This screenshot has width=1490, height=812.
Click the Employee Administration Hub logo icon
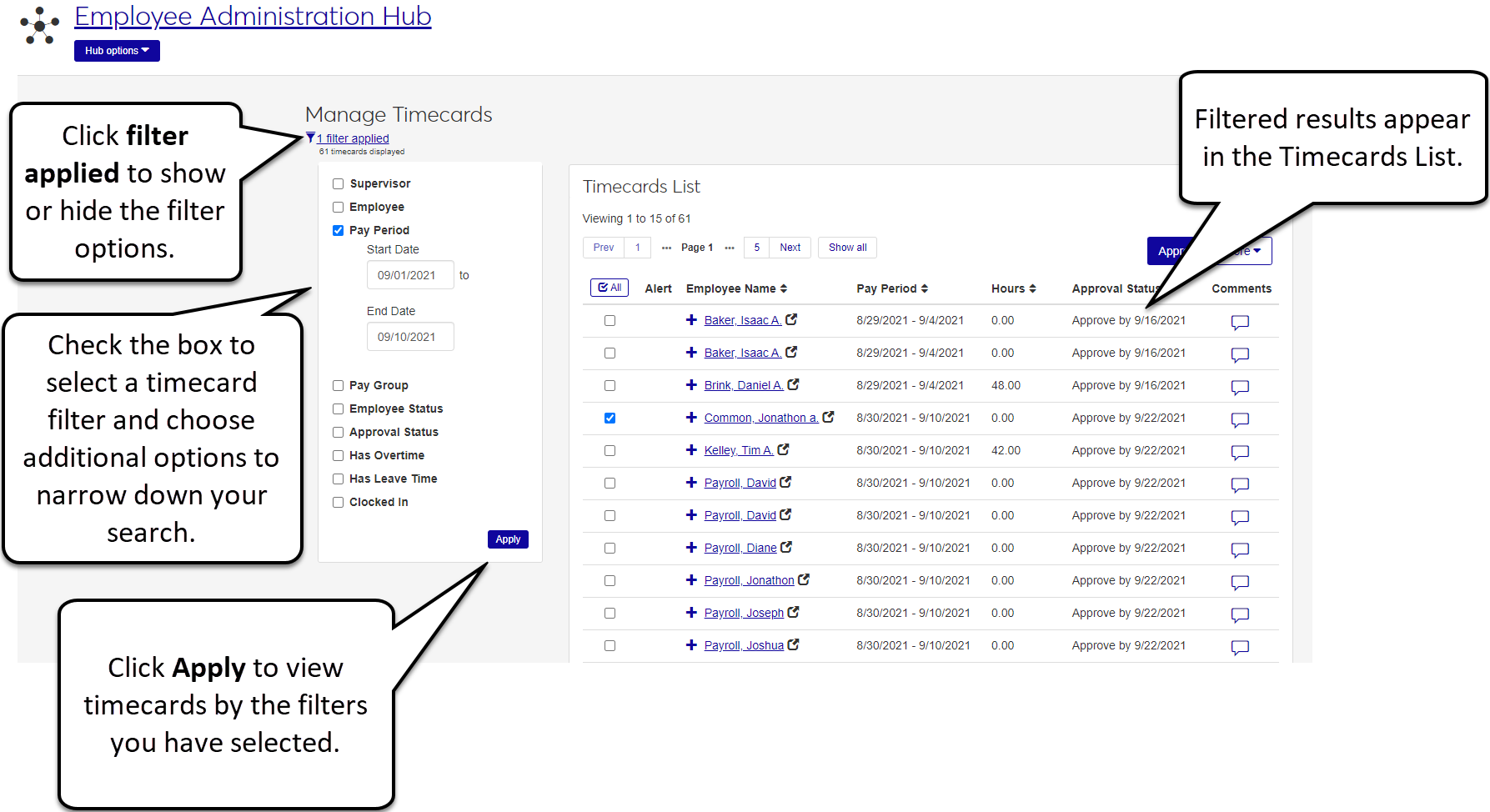point(39,26)
